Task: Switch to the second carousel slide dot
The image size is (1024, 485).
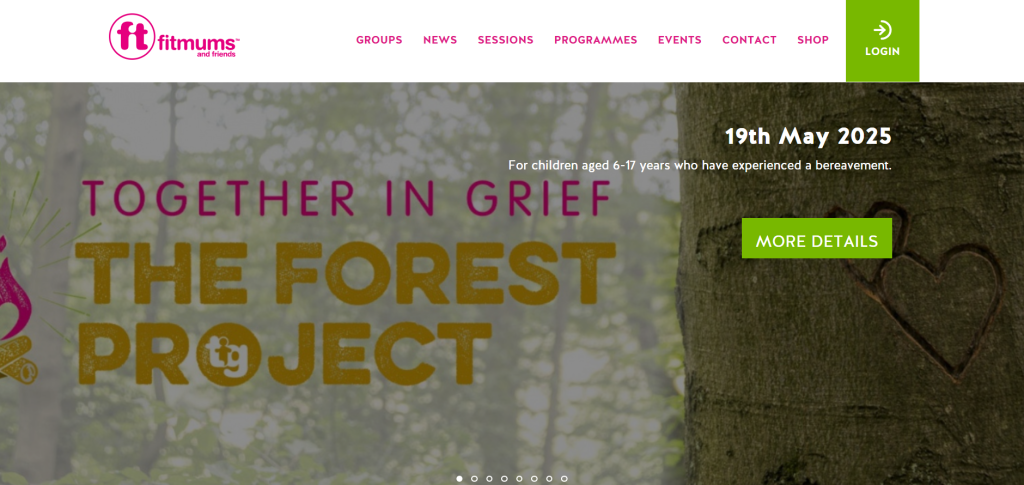Action: (474, 478)
